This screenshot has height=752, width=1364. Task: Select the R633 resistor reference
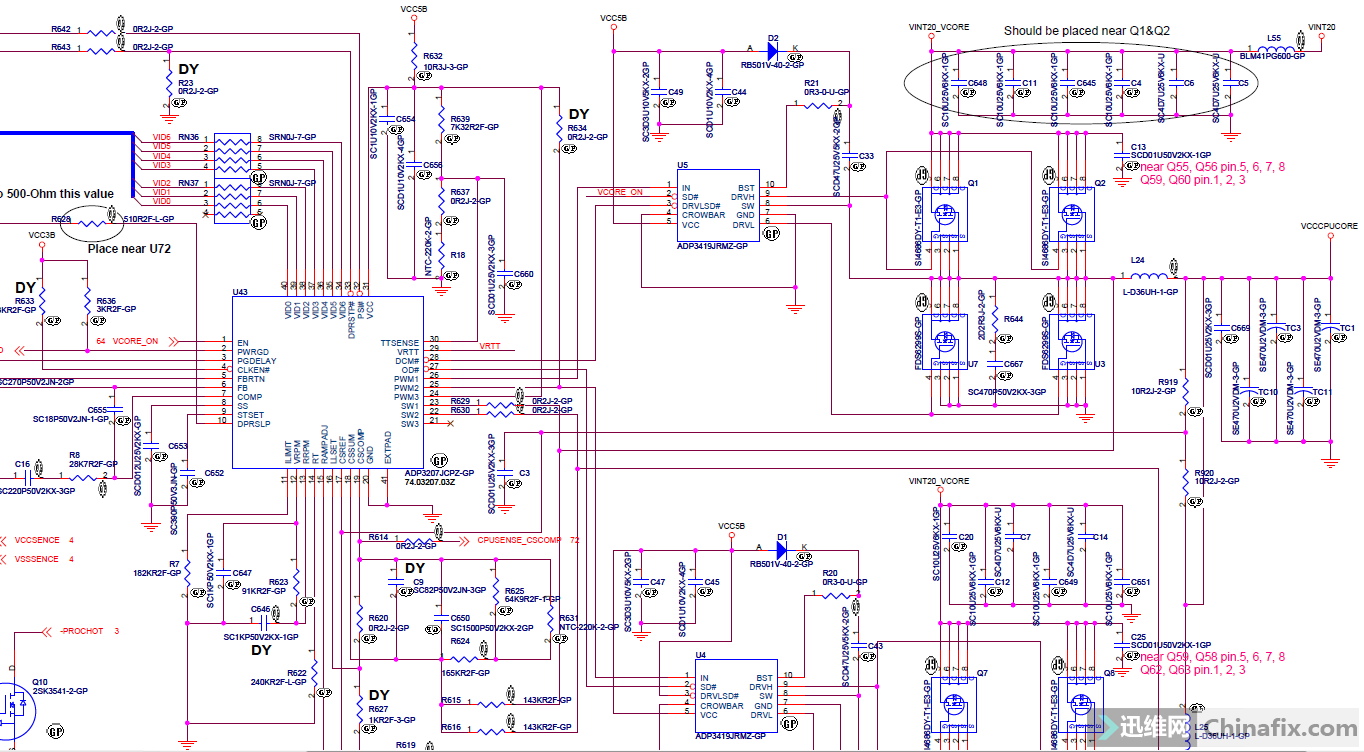(x=24, y=301)
